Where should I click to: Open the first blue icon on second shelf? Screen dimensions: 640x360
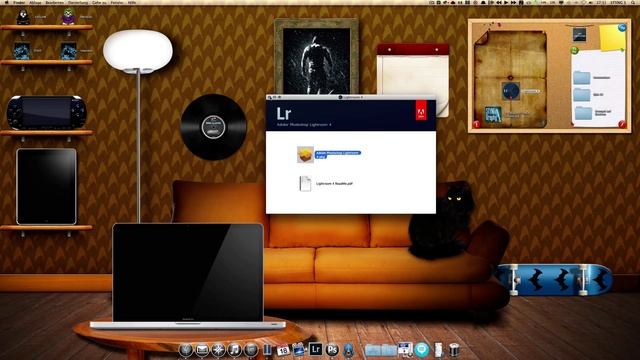click(x=22, y=51)
